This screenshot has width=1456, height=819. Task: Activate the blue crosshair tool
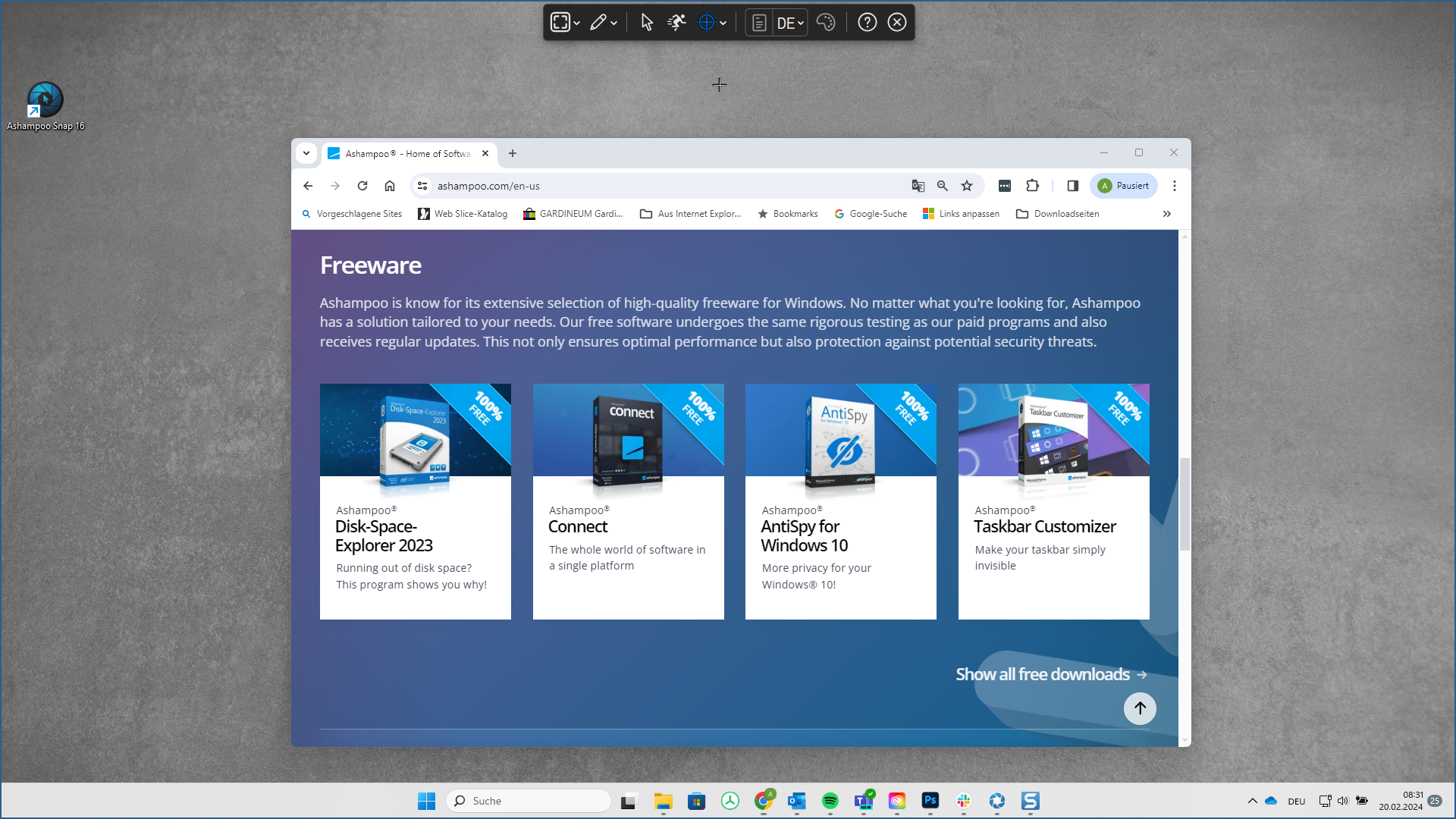coord(706,22)
